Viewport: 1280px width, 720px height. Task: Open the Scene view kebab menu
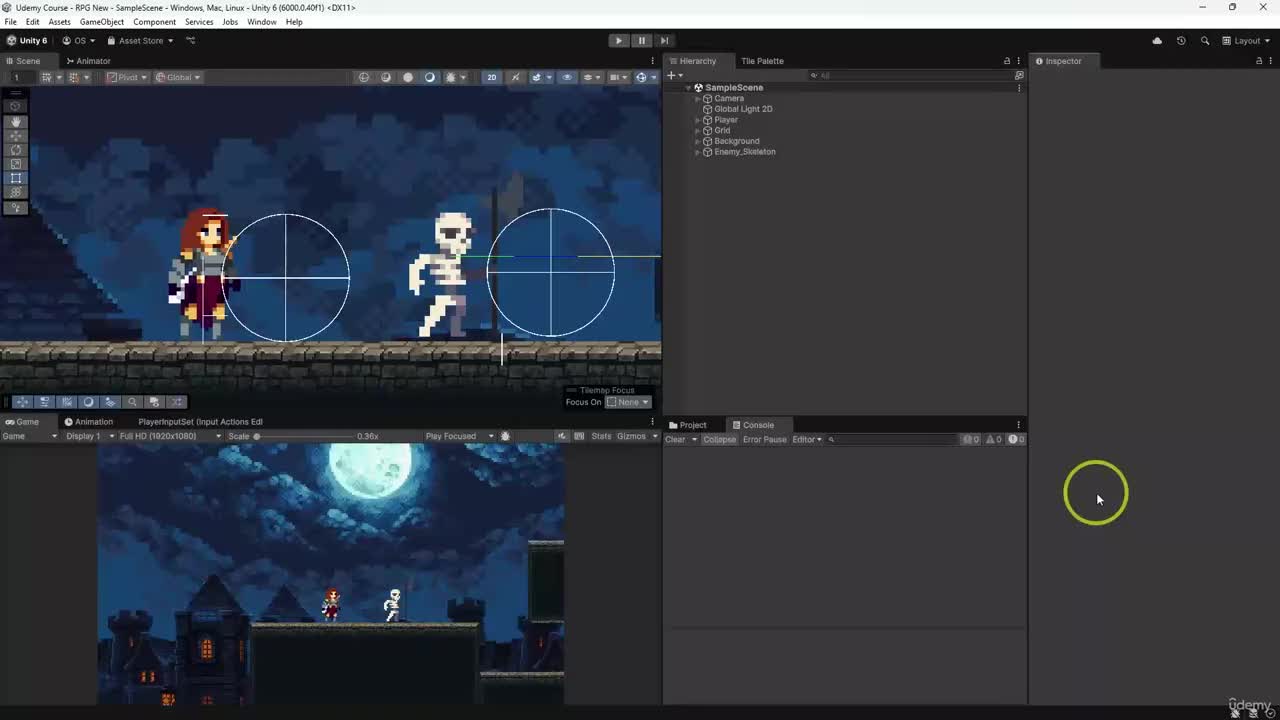(653, 61)
